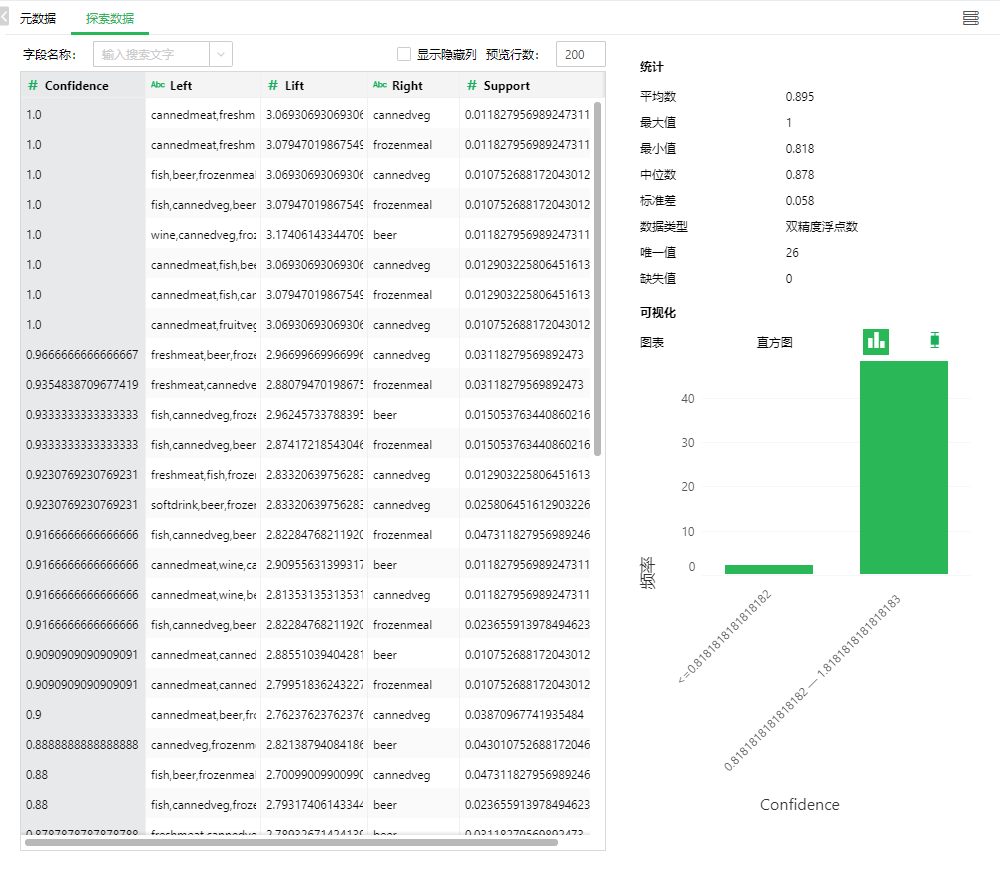Viewport: 1000px width, 877px height.
Task: Click the 预览行数 input showing 200
Action: [x=580, y=55]
